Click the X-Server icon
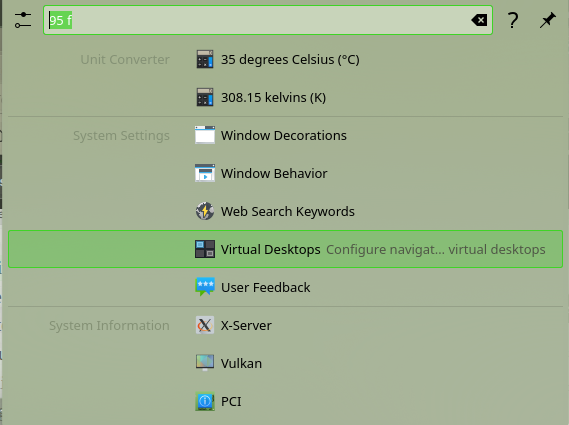The height and width of the screenshot is (425, 569). [205, 325]
